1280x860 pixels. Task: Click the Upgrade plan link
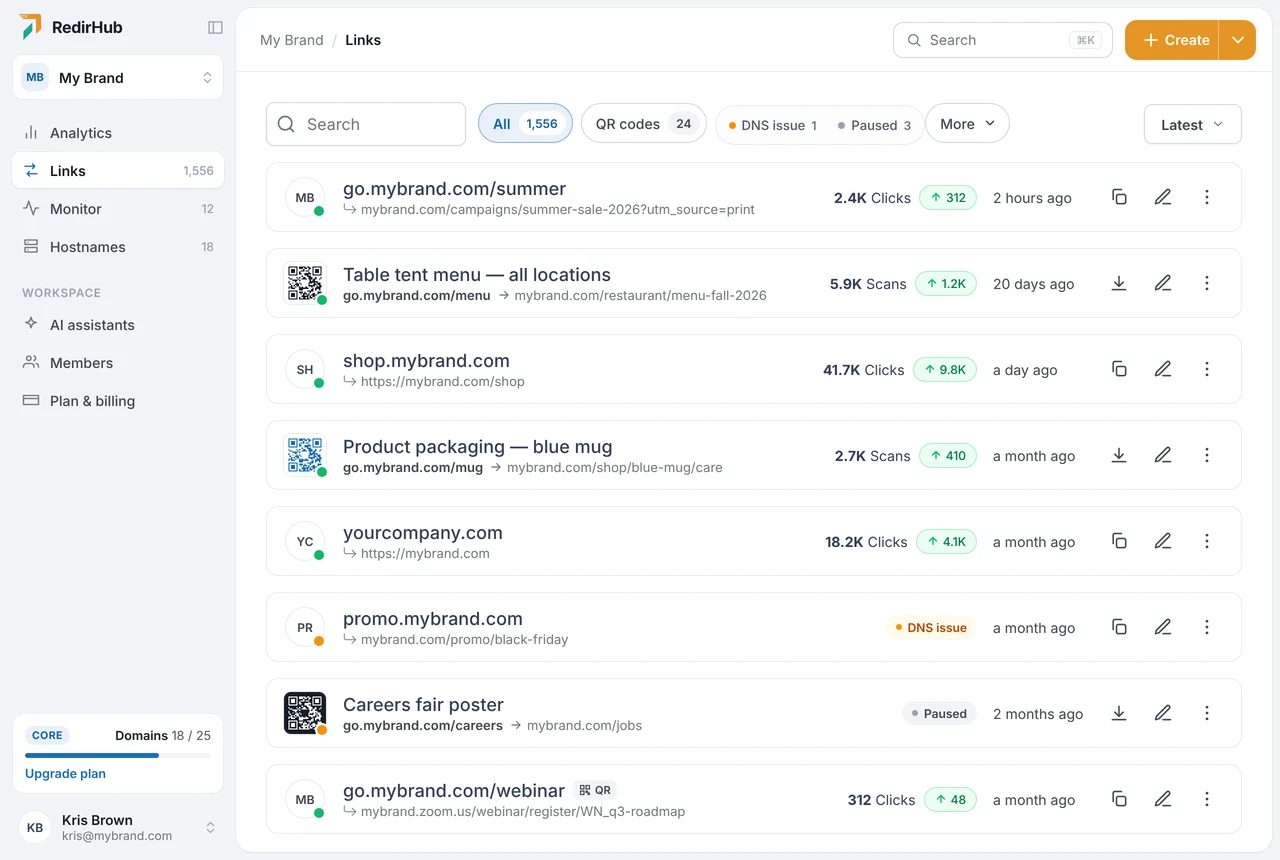(x=65, y=773)
